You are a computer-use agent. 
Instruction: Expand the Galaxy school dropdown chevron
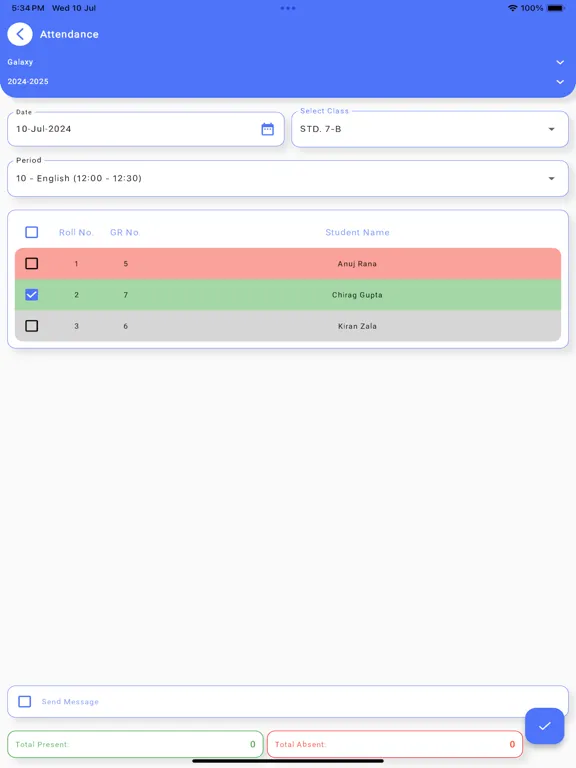coord(560,62)
